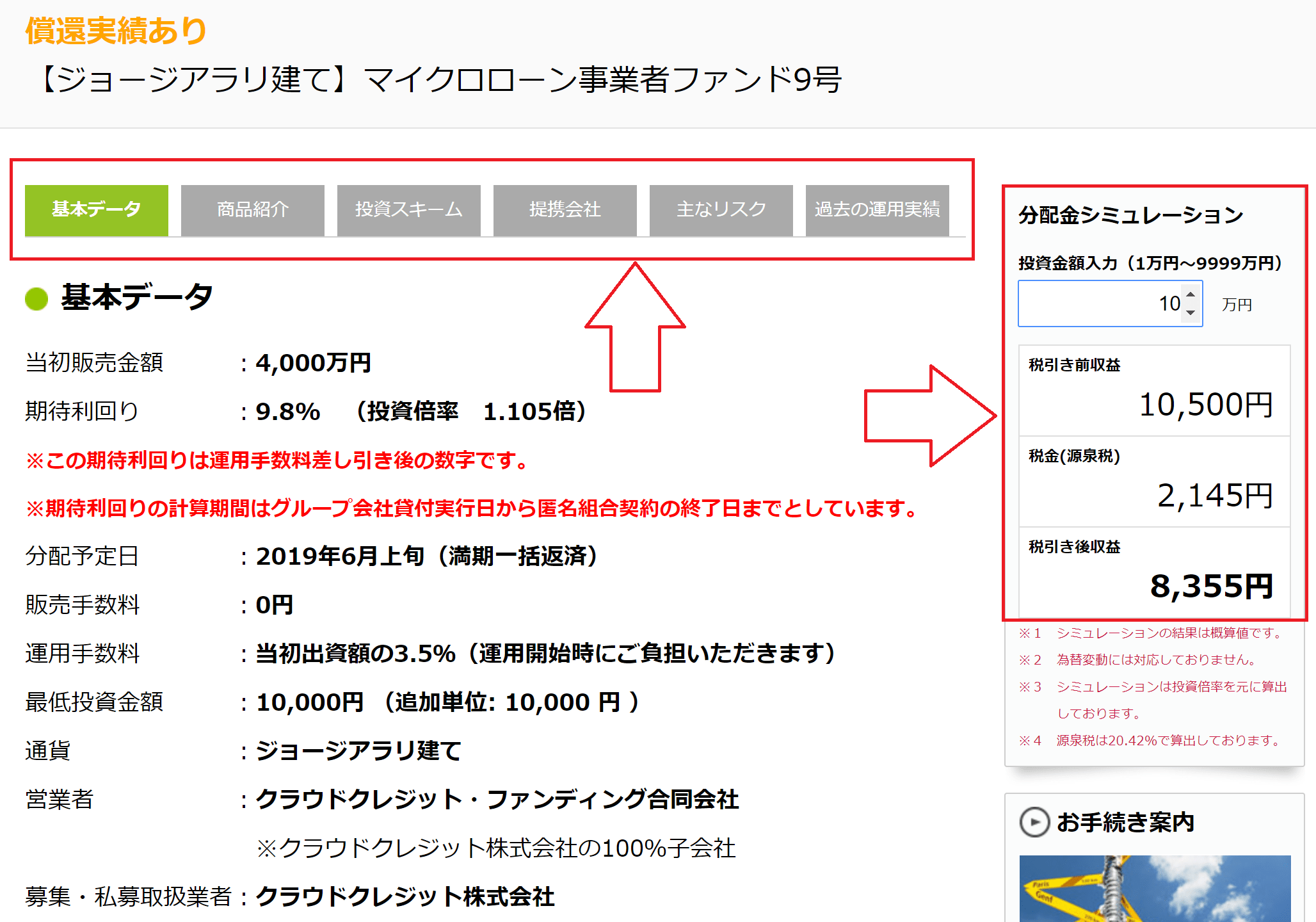Screen dimensions: 1316x922
Task: Open the お手続き案内 heading link
Action: click(1125, 822)
